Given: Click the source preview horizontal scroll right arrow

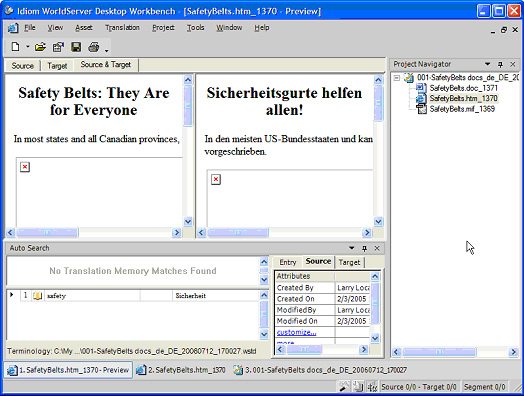Looking at the screenshot, I should point(176,232).
